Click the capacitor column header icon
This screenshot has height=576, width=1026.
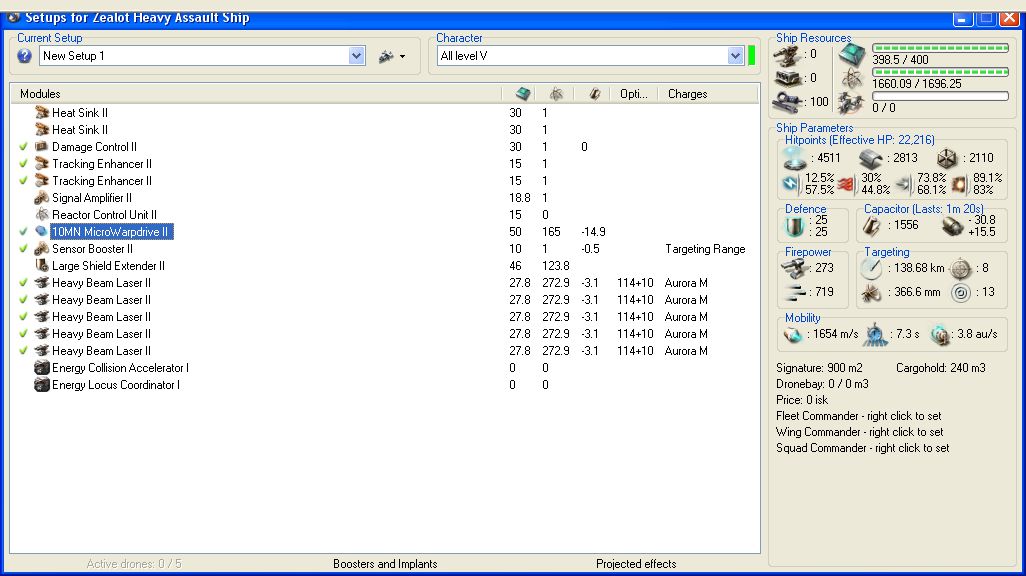coord(594,94)
